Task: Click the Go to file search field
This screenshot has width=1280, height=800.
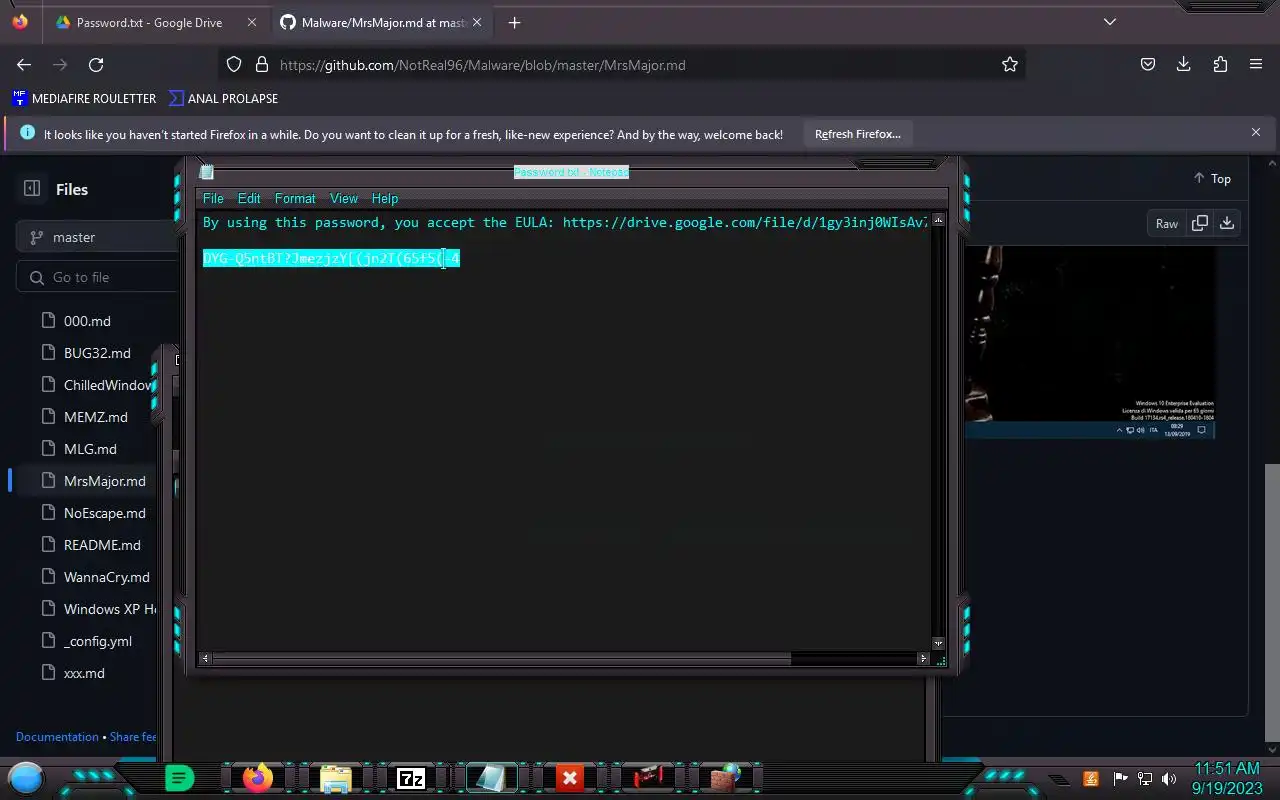Action: pos(97,277)
